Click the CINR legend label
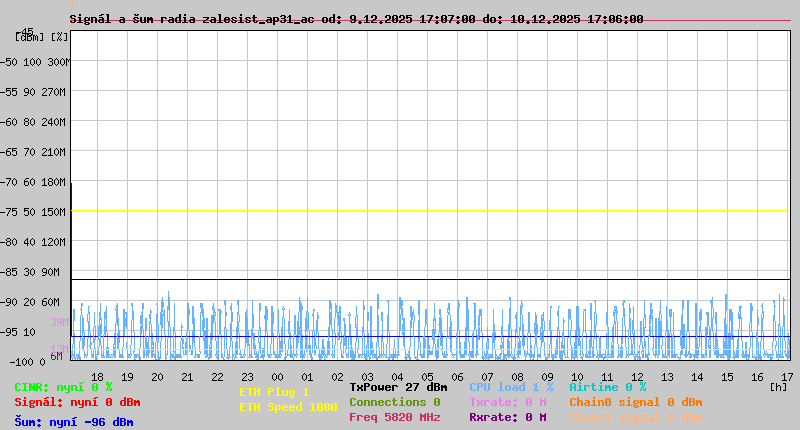Viewport: 800px width, 430px height. [63, 387]
